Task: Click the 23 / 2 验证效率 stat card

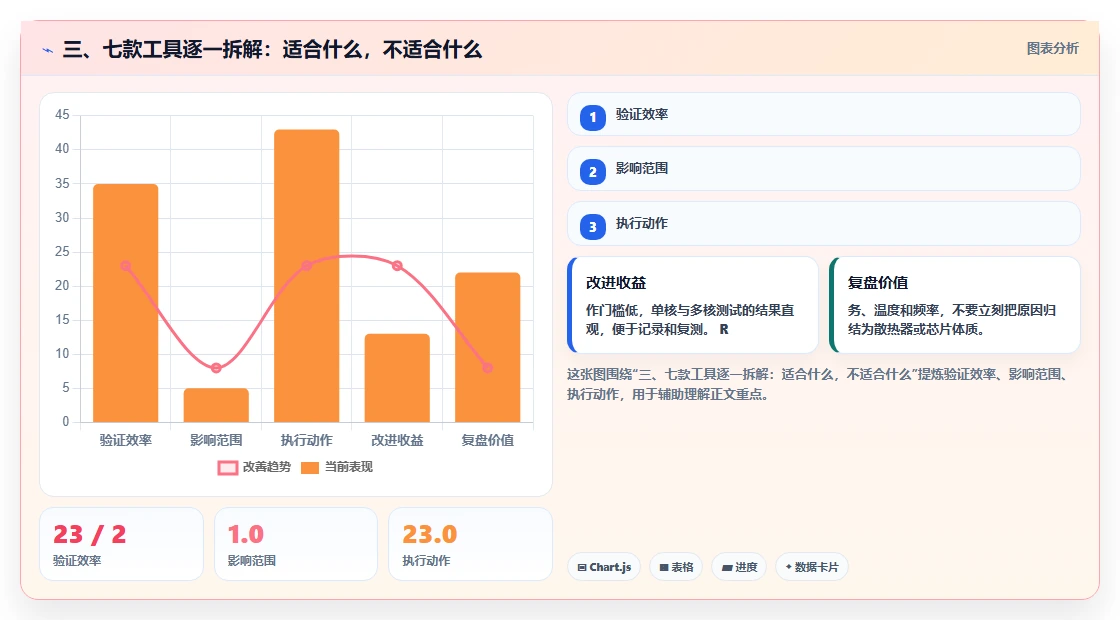Action: [x=121, y=544]
